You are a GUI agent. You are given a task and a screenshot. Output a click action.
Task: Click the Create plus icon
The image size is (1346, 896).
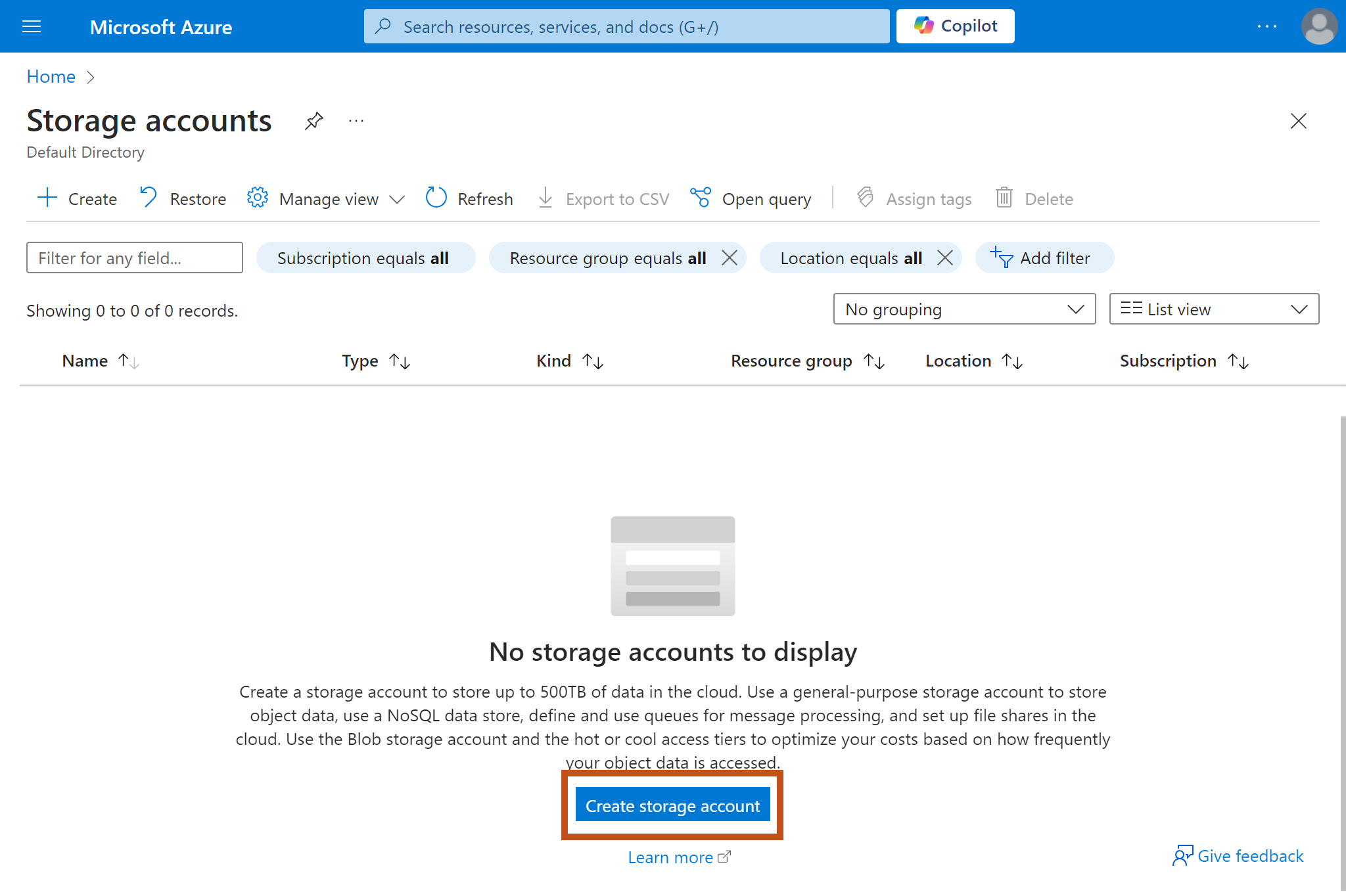tap(47, 198)
